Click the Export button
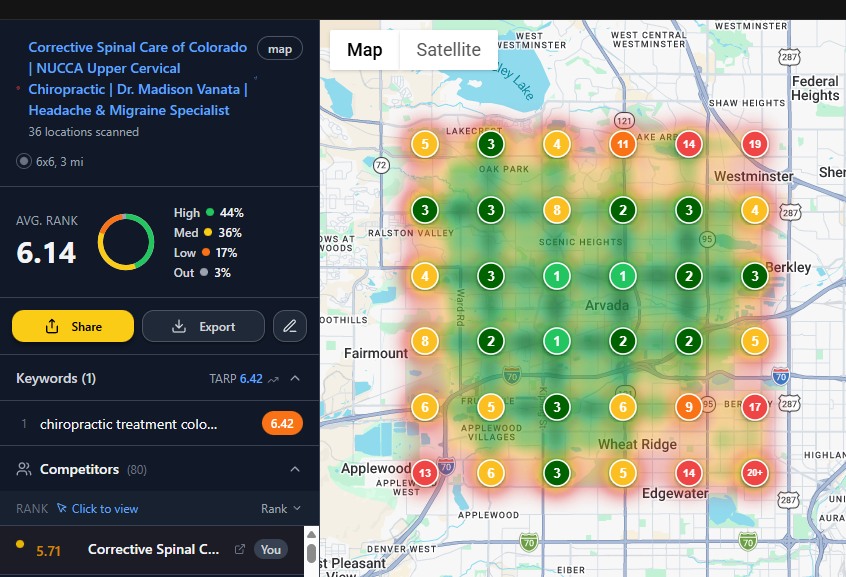The image size is (846, 577). click(x=203, y=326)
